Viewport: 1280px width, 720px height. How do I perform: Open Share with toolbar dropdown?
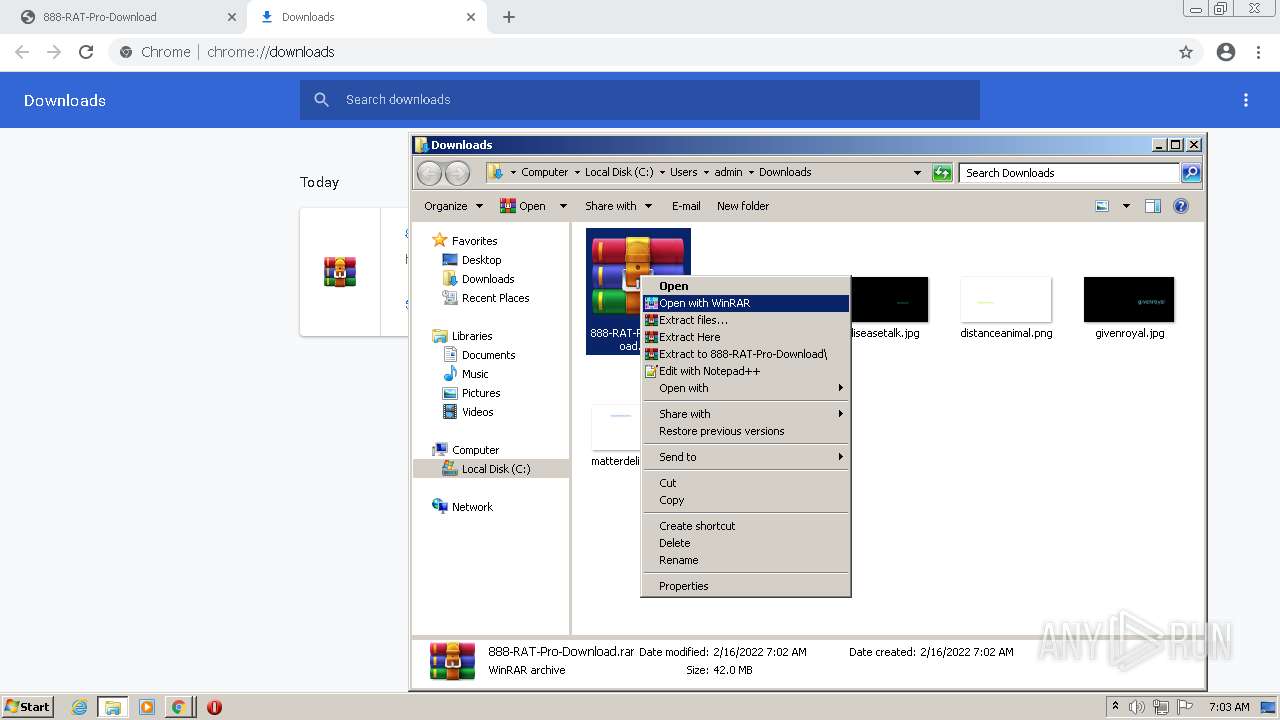[x=618, y=206]
